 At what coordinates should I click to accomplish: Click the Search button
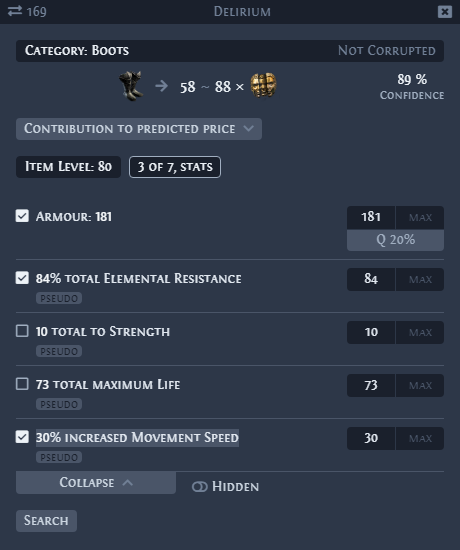46,521
